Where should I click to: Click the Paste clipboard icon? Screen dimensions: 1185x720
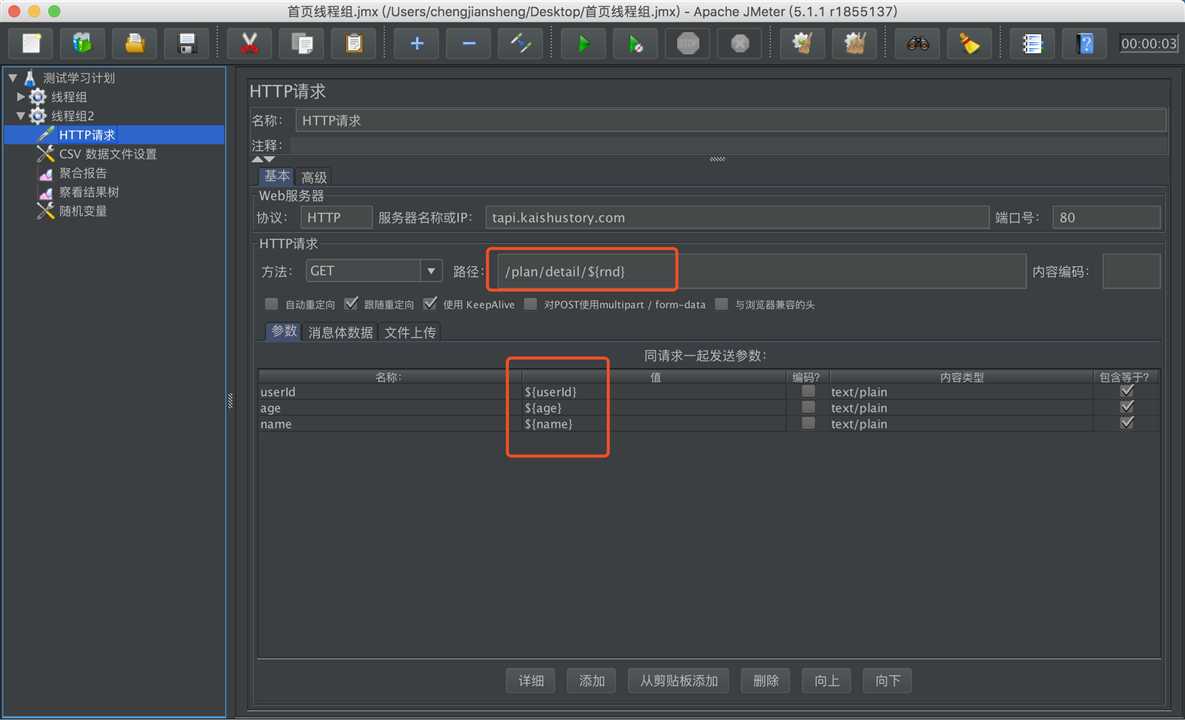[354, 43]
